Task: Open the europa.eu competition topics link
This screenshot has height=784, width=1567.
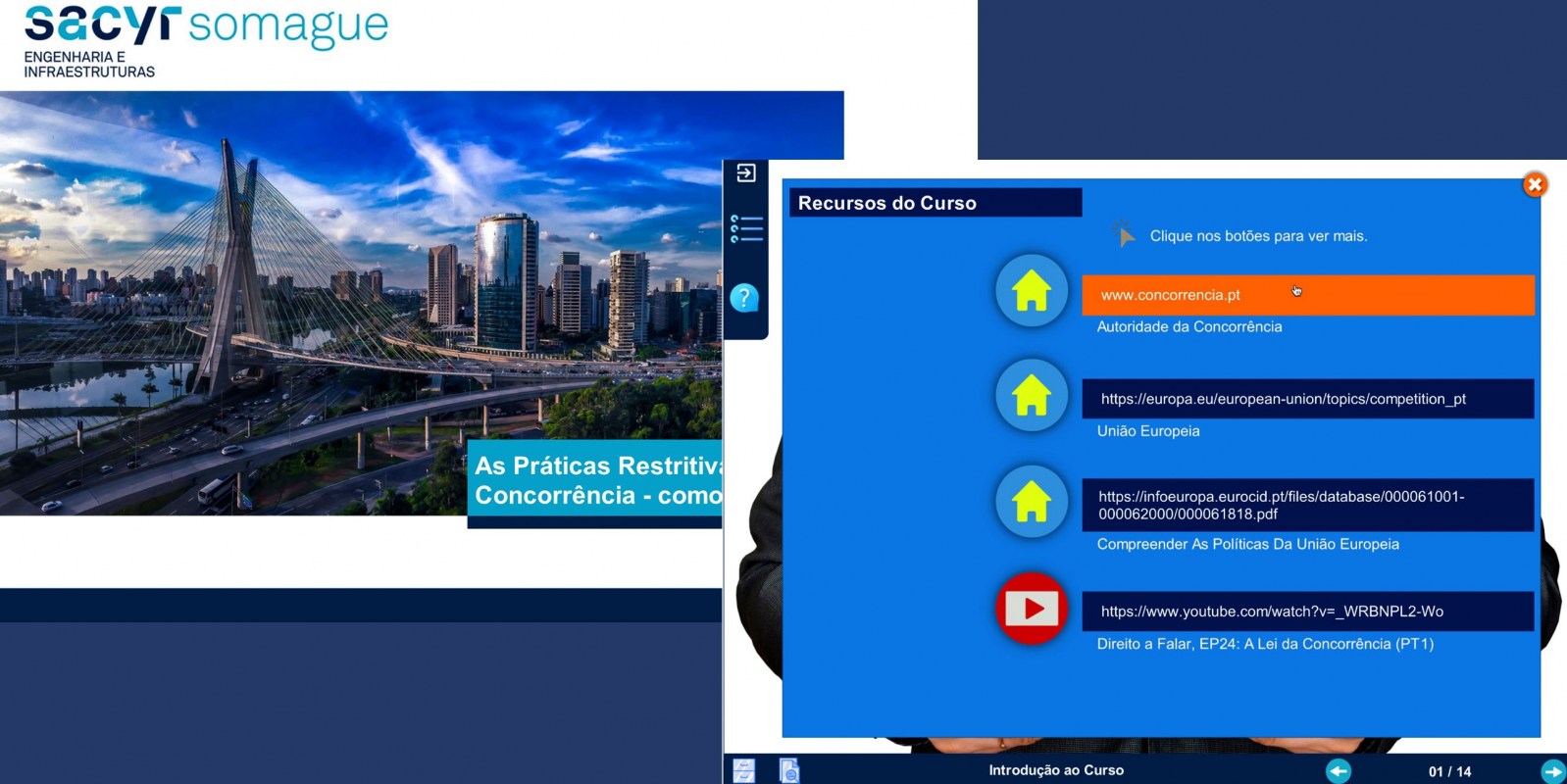Action: pos(1307,399)
